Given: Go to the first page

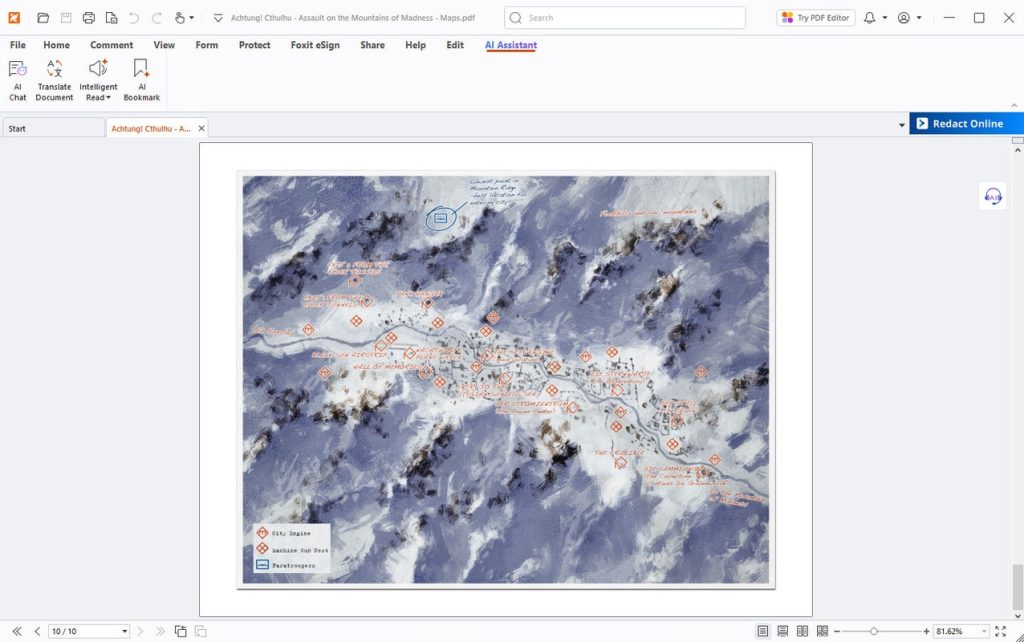Looking at the screenshot, I should [17, 631].
